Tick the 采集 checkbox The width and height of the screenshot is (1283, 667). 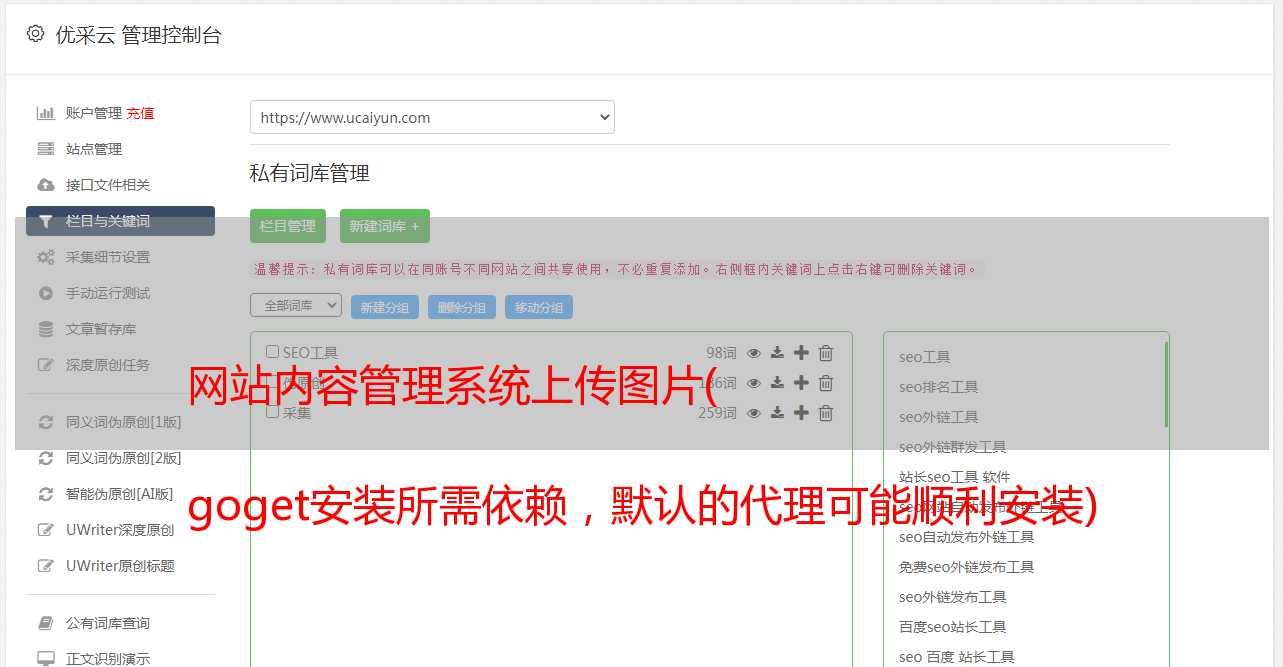(272, 411)
